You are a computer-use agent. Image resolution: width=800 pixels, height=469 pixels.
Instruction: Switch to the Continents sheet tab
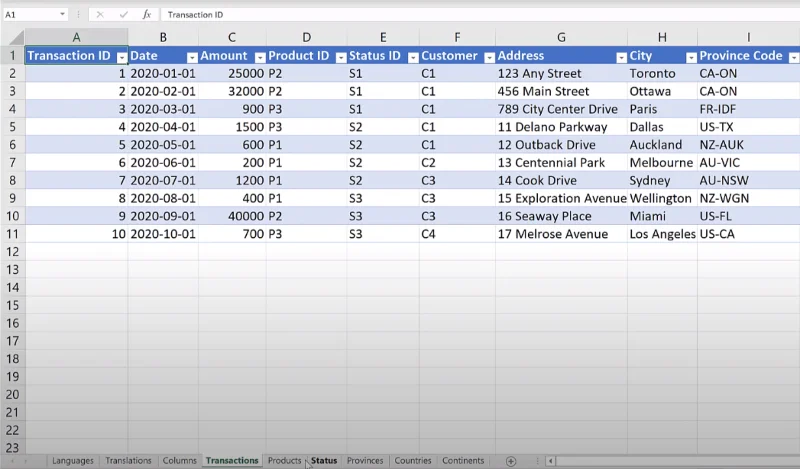click(x=463, y=460)
